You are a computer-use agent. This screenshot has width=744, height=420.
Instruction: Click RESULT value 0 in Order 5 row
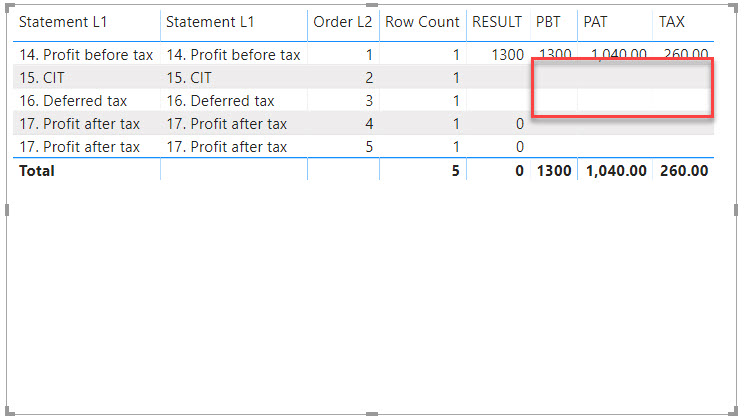[x=520, y=147]
